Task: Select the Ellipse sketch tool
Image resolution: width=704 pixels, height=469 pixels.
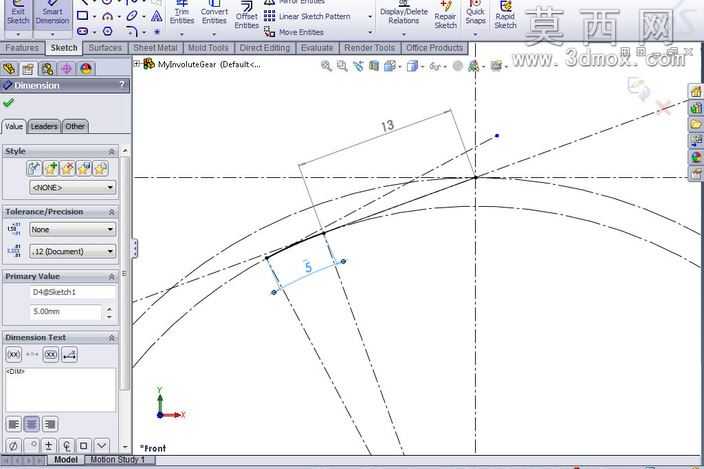Action: click(132, 16)
